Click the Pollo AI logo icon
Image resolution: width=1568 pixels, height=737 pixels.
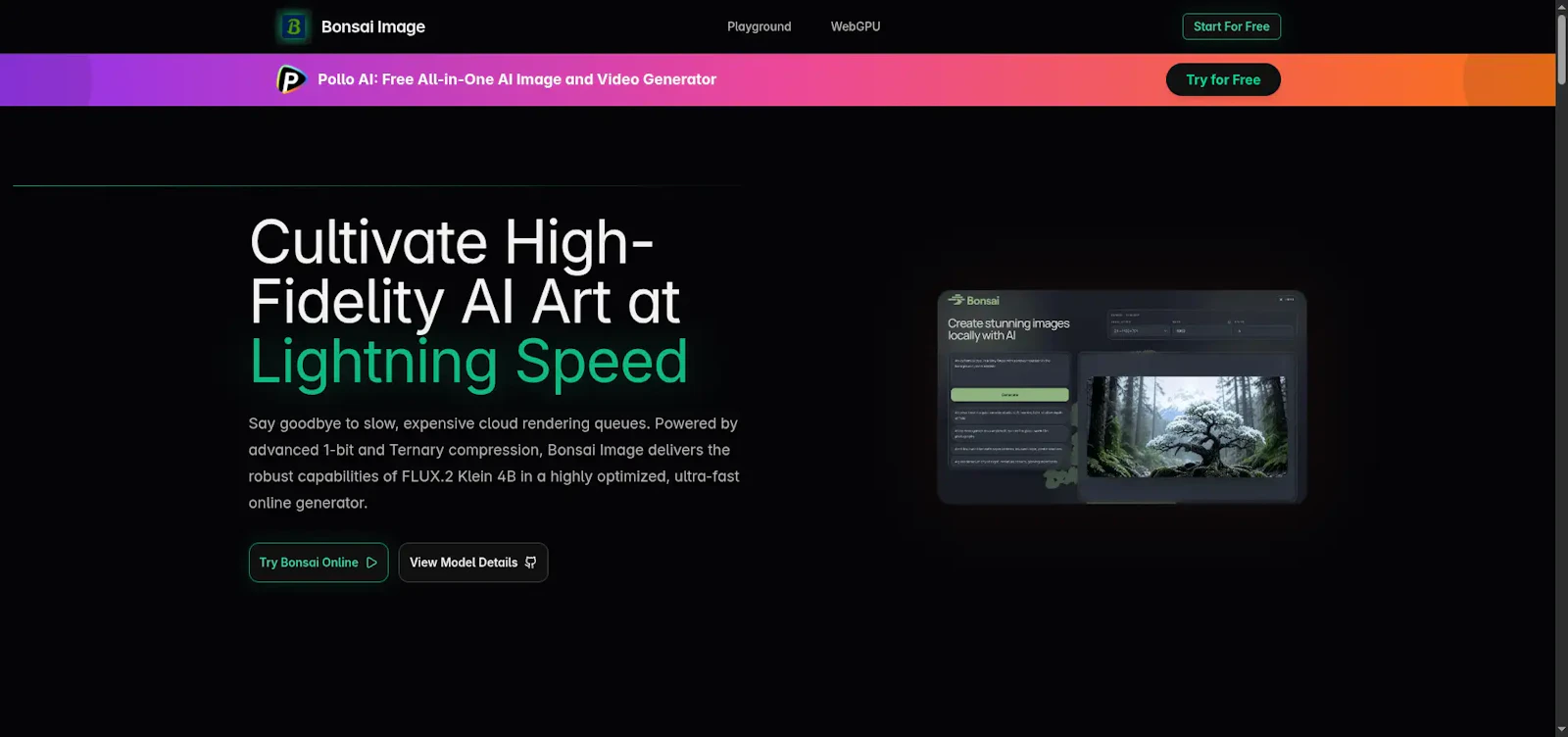[291, 79]
